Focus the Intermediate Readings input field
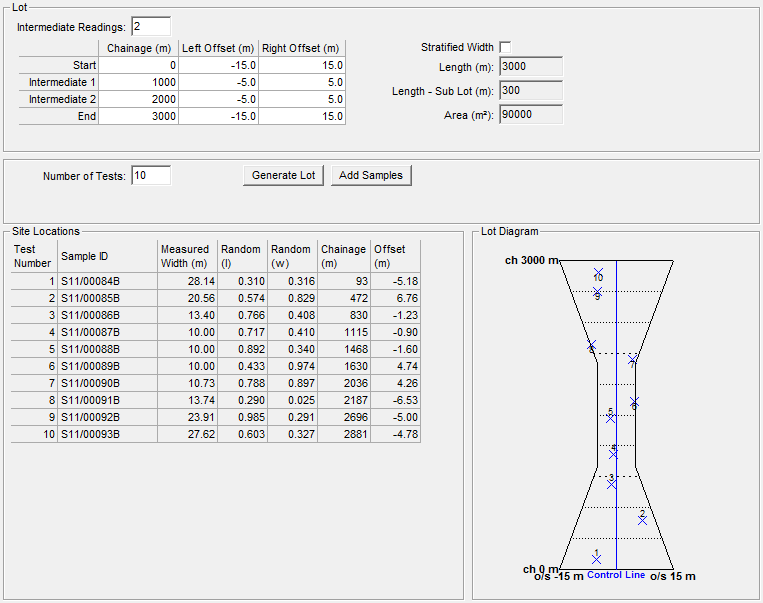The width and height of the screenshot is (763, 603). (x=151, y=26)
